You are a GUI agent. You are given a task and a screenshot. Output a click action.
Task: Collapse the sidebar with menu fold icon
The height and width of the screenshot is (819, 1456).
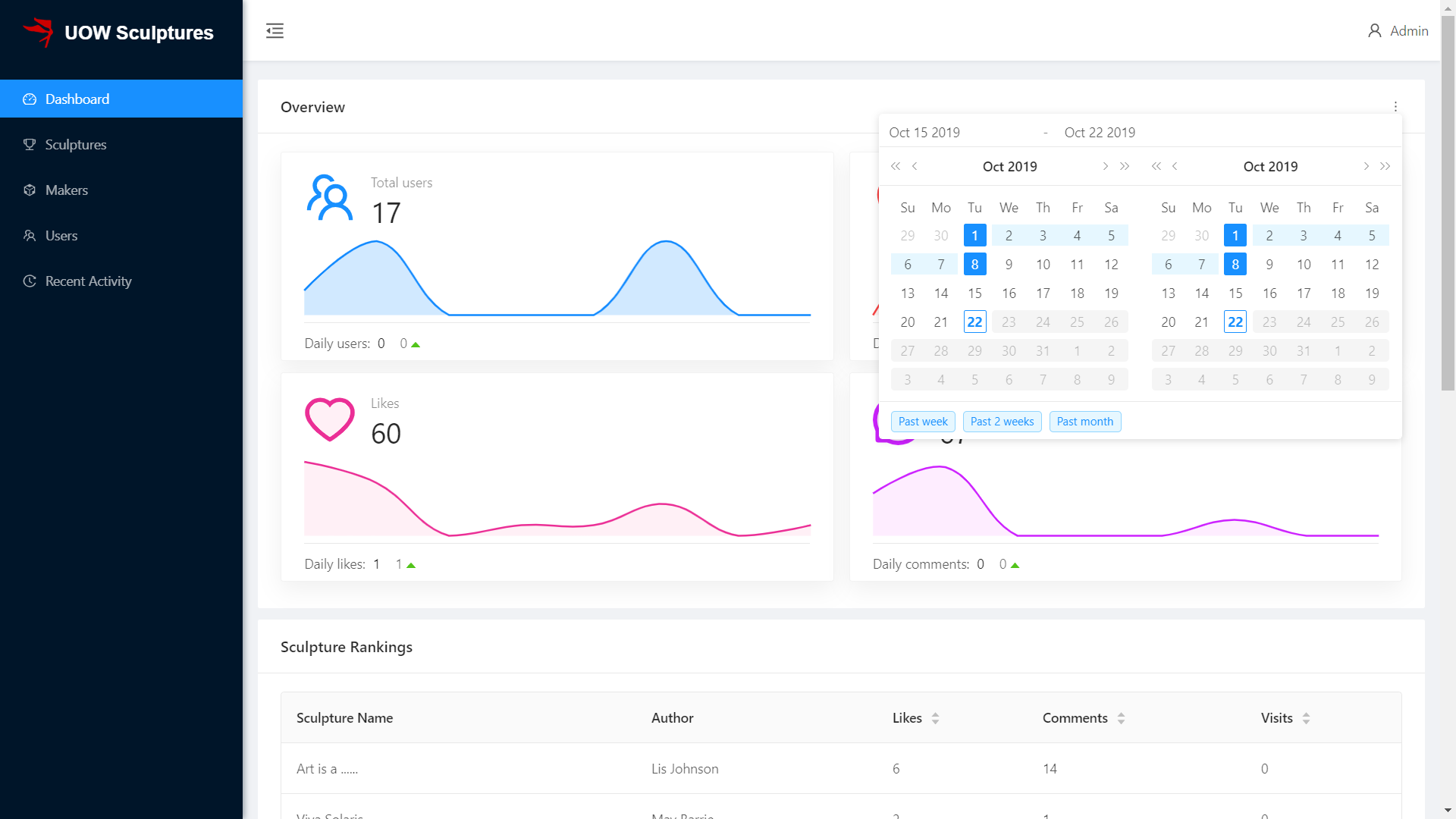(x=275, y=30)
